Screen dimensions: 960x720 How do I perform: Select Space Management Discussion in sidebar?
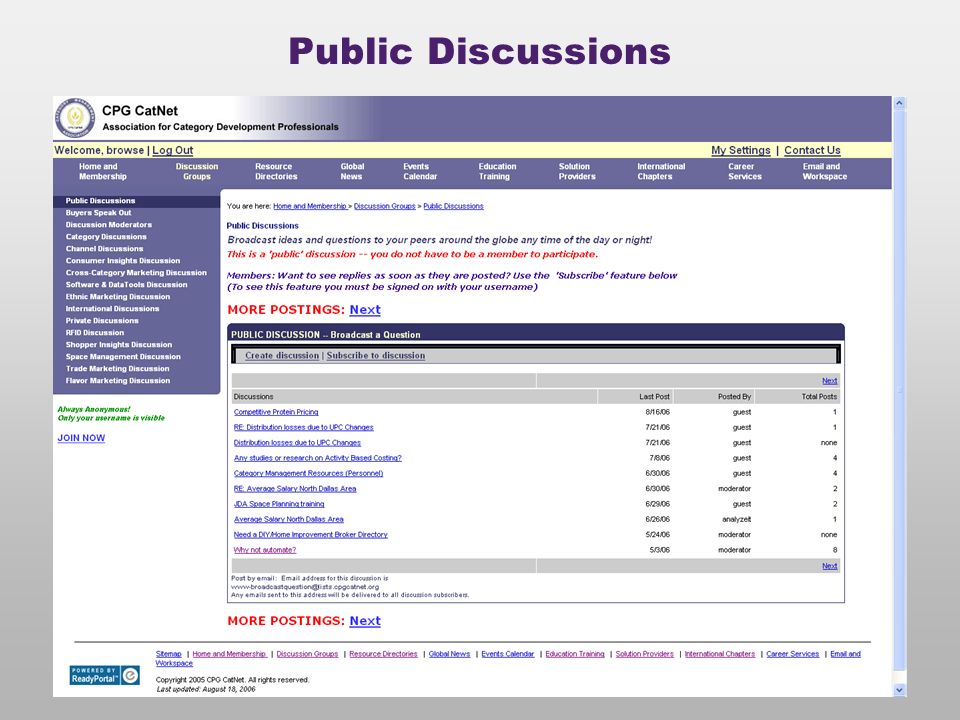tap(123, 356)
